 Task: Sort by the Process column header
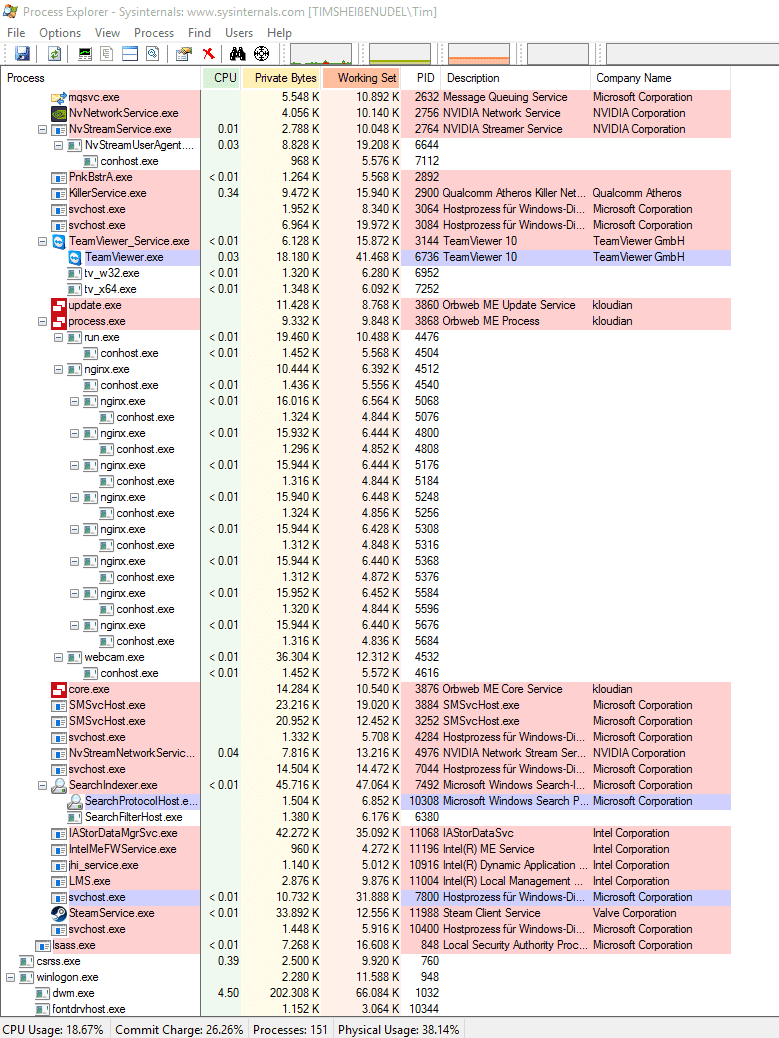click(x=101, y=78)
